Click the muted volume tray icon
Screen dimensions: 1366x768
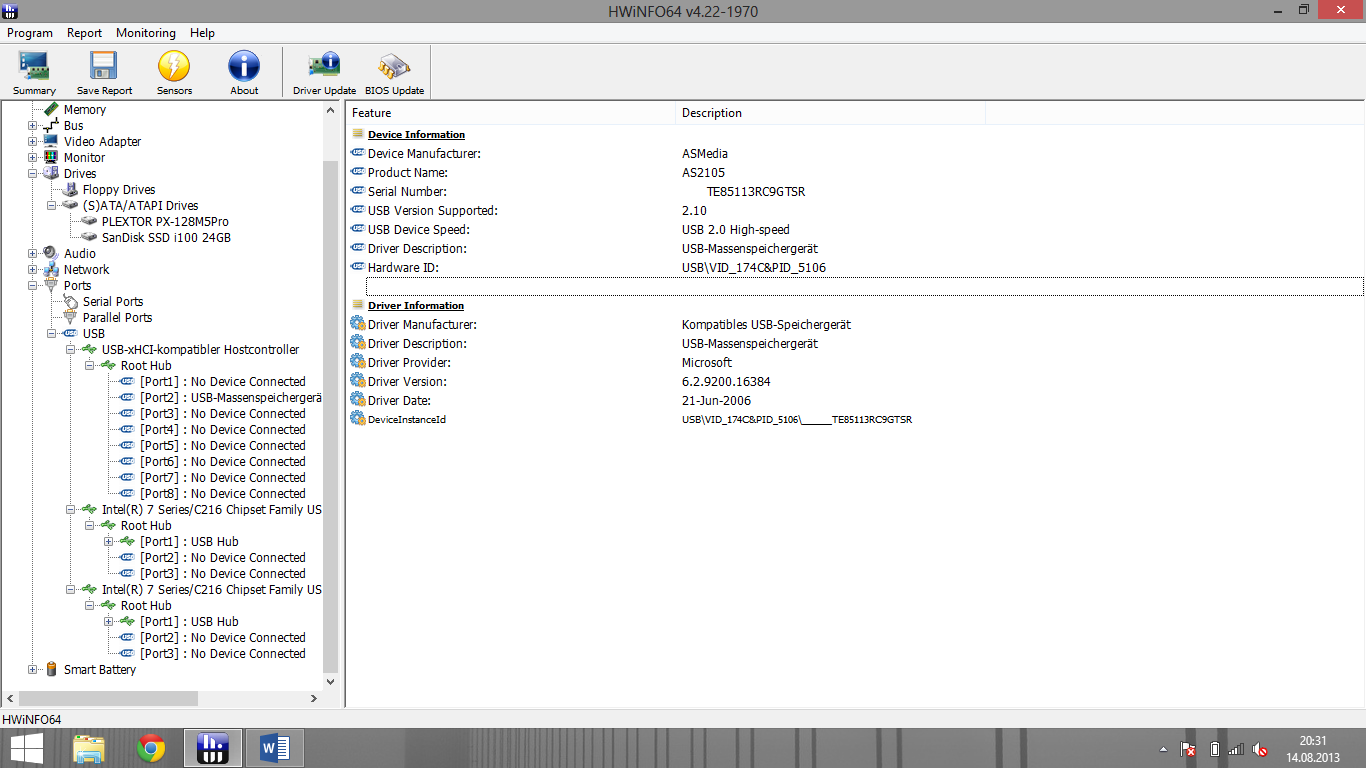[x=1260, y=749]
